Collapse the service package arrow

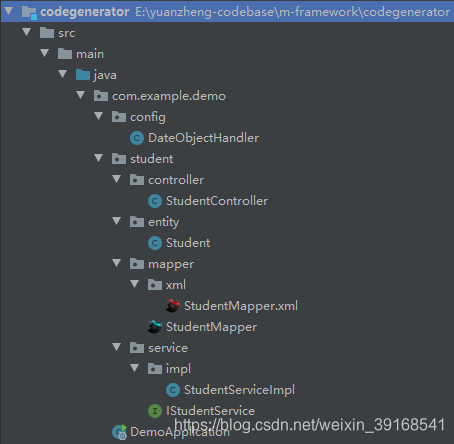pos(117,347)
